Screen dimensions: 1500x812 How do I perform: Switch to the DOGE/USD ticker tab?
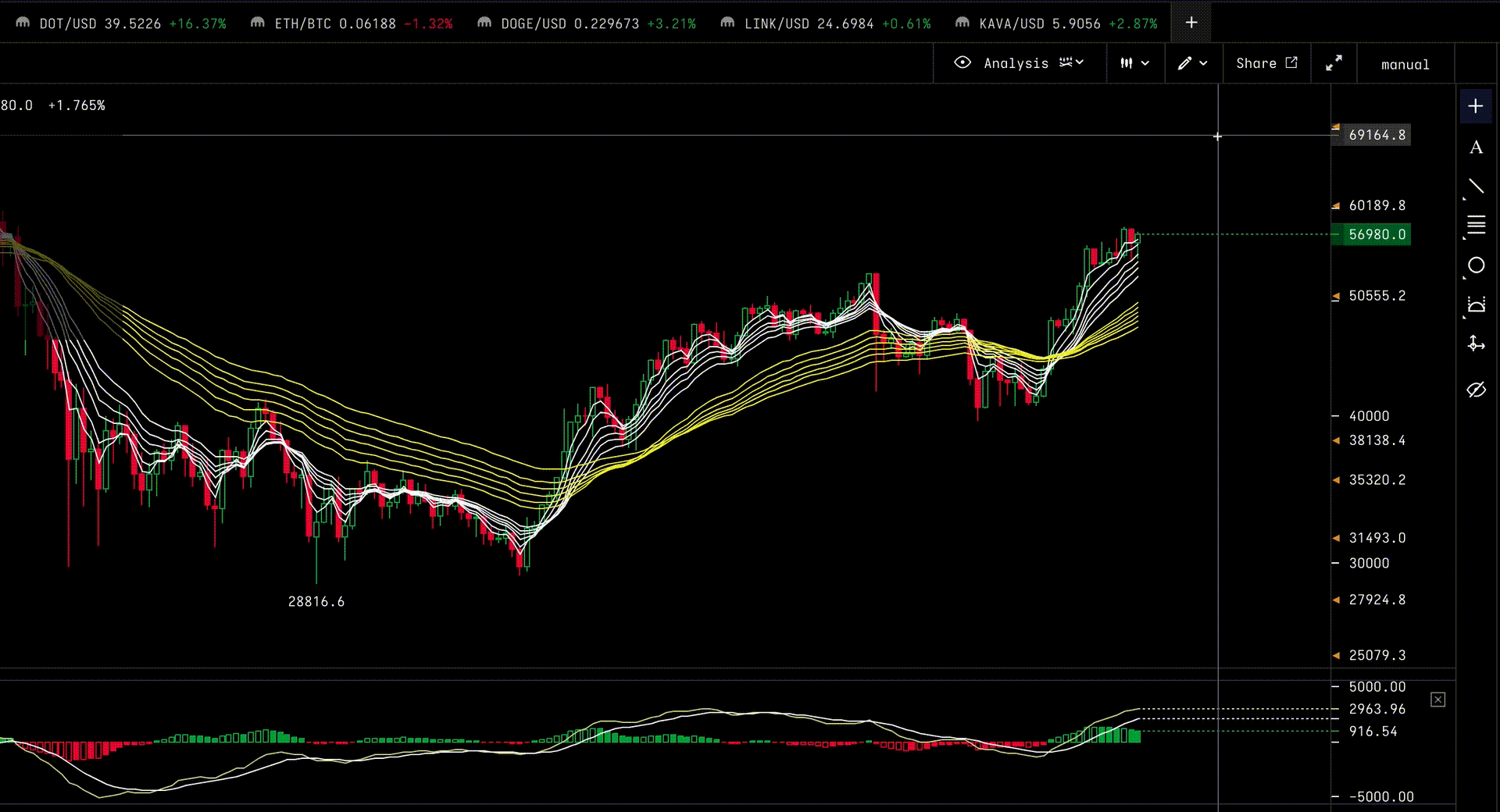point(586,23)
